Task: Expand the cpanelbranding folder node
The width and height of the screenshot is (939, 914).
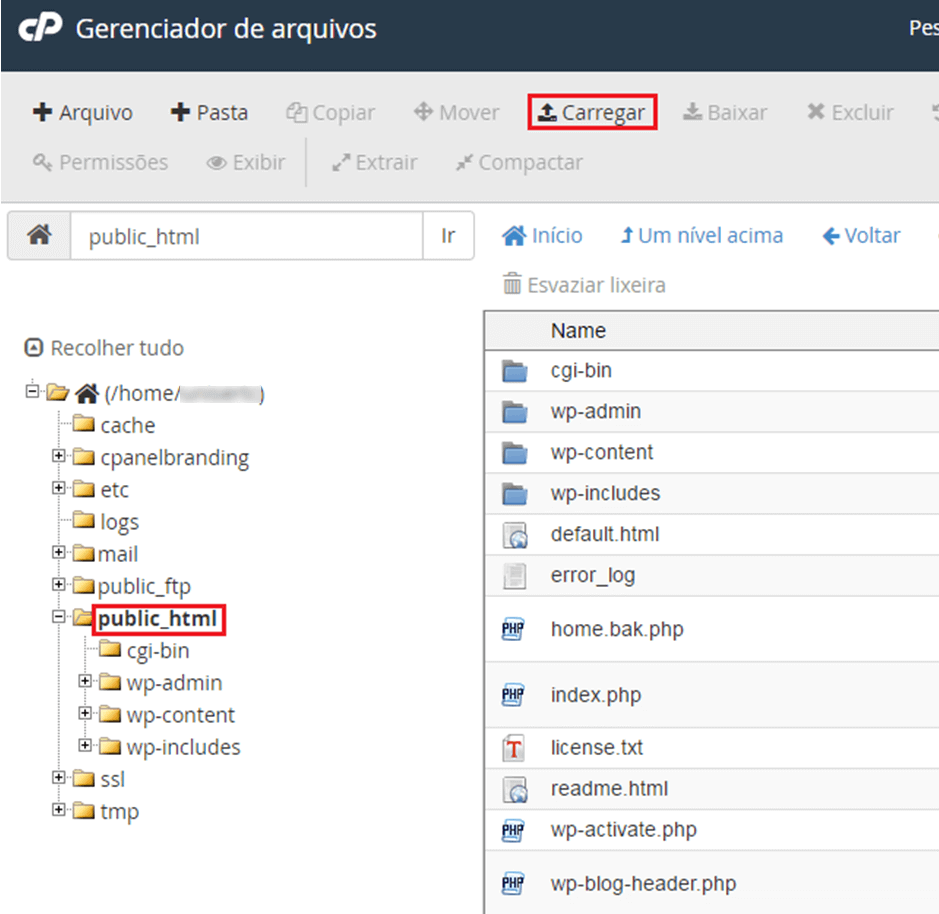Action: tap(59, 455)
